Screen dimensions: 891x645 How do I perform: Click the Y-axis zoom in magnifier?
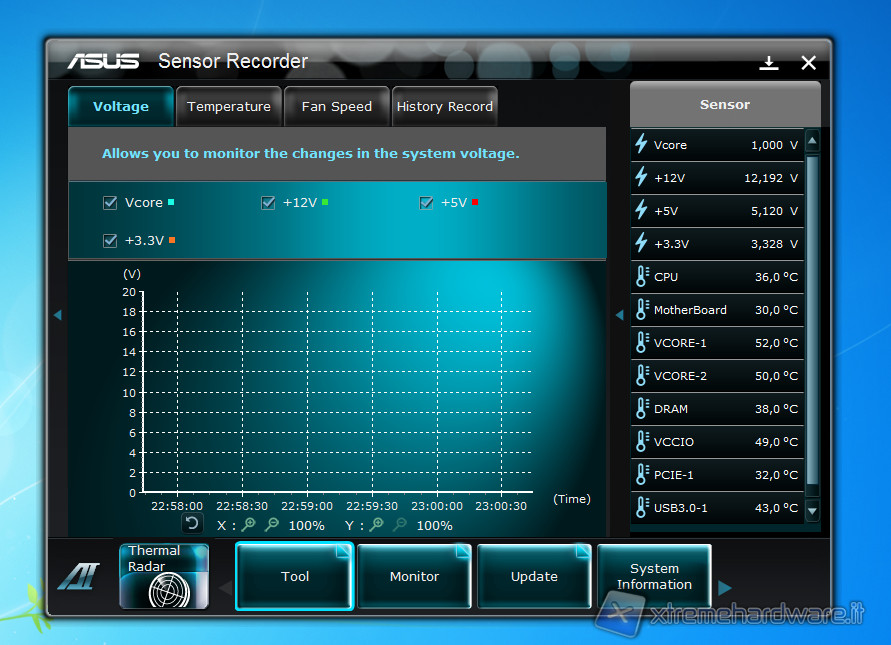click(x=377, y=525)
